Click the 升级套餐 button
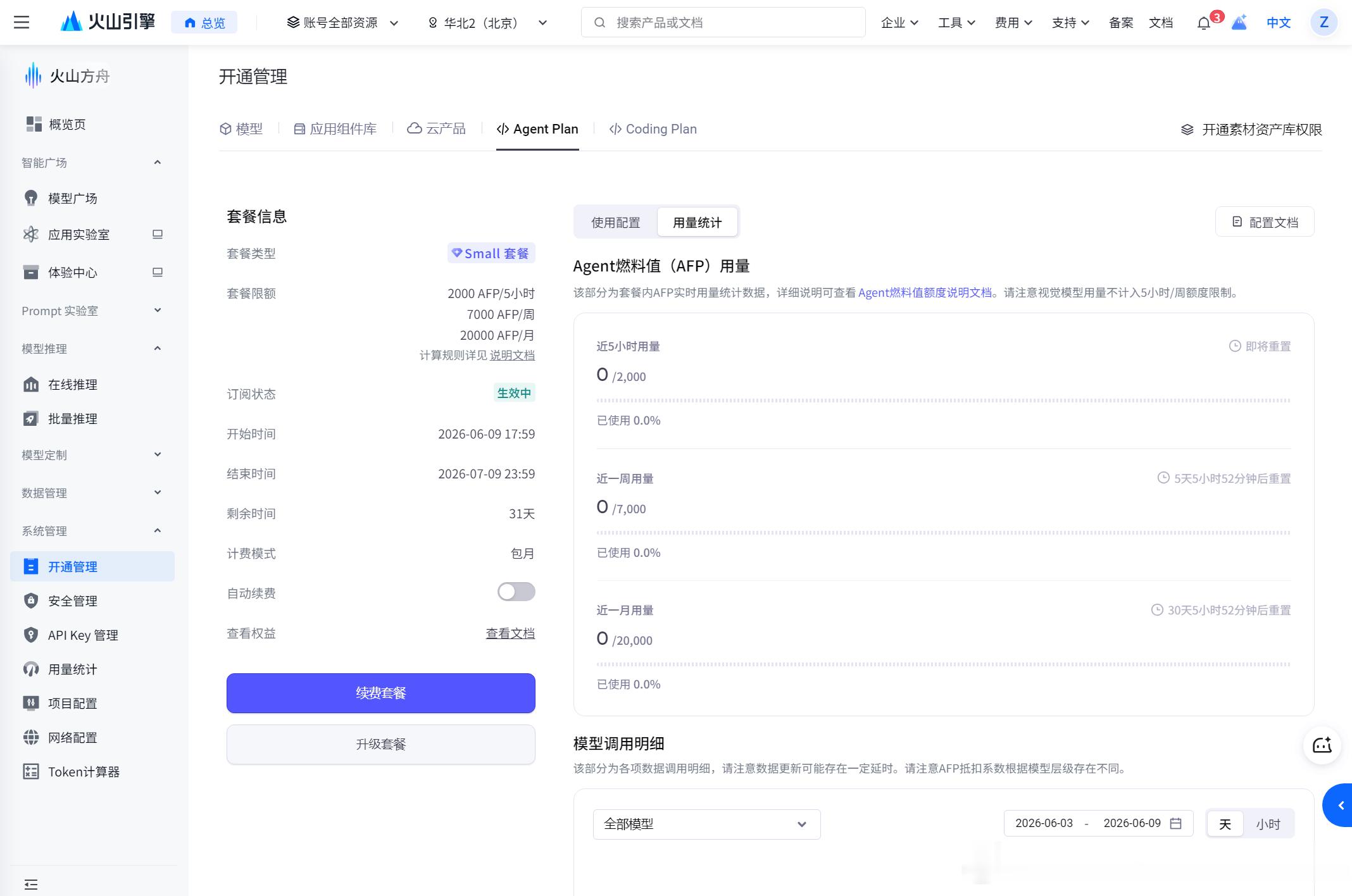The height and width of the screenshot is (896, 1352). (x=380, y=744)
